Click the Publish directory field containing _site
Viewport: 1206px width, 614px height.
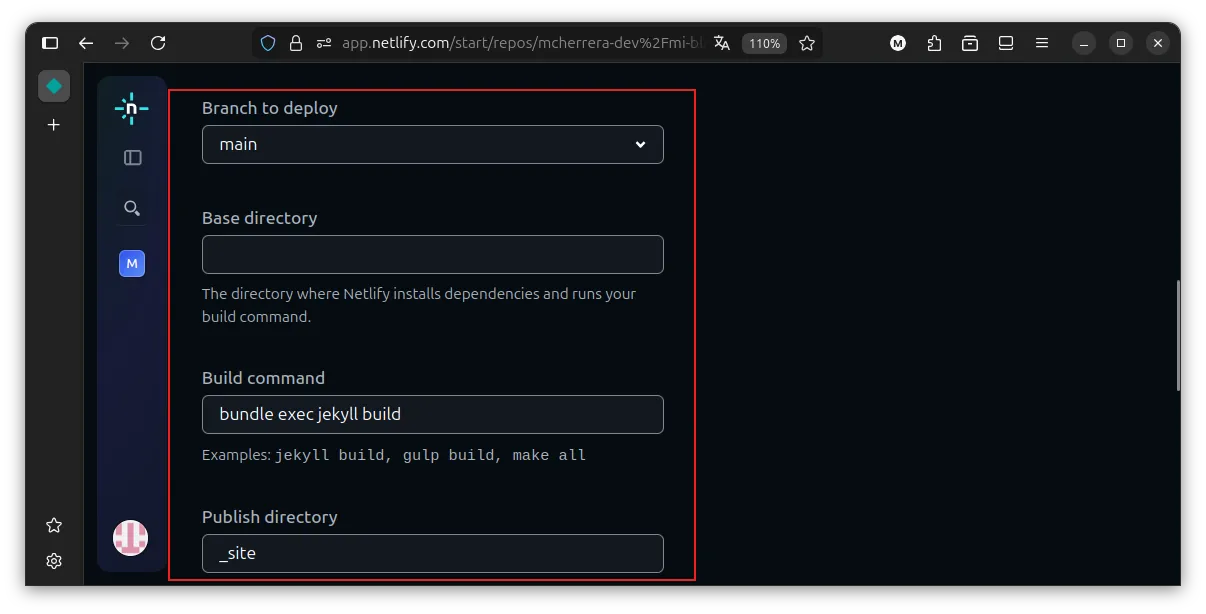click(432, 553)
